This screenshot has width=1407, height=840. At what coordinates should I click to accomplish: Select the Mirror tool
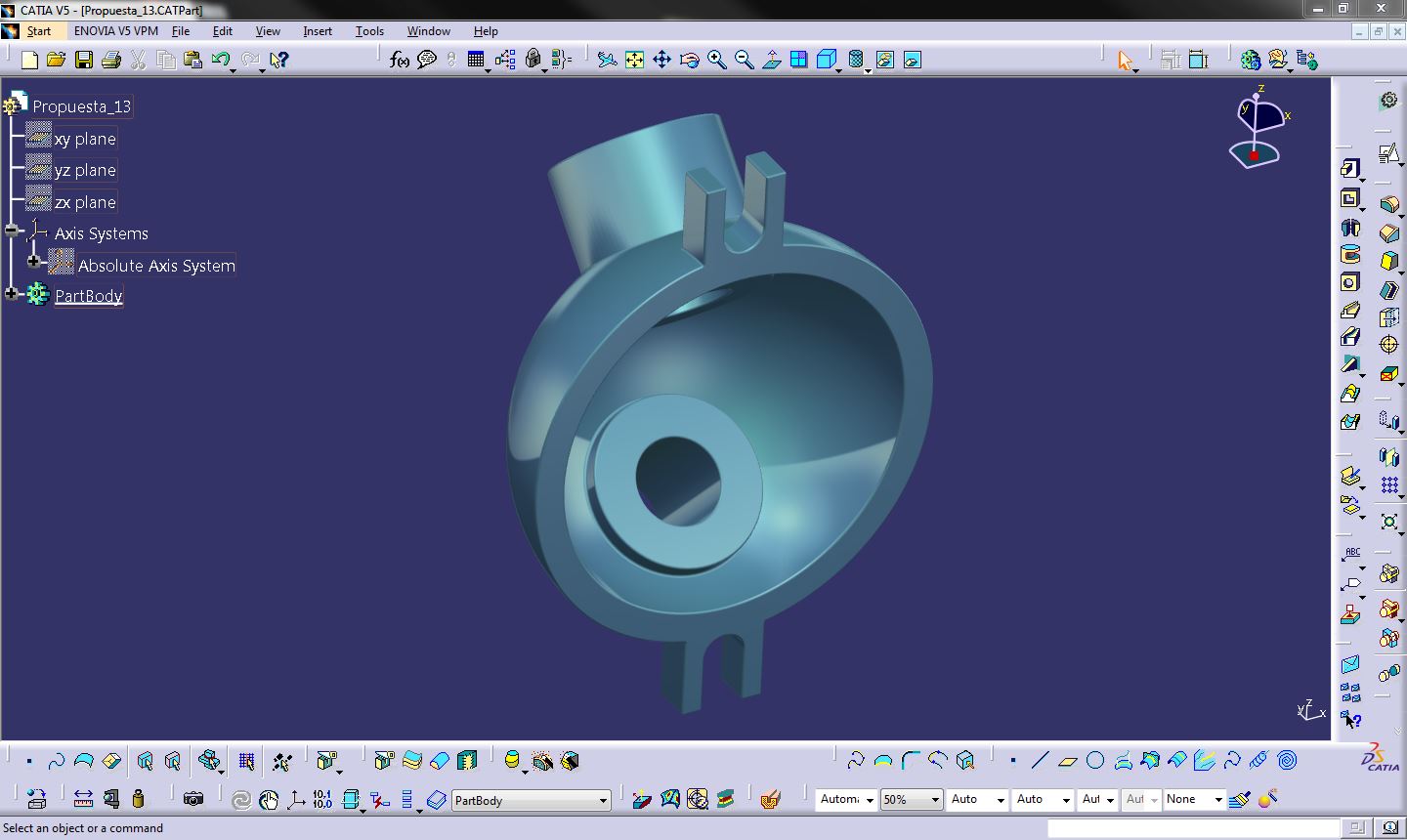1388,456
